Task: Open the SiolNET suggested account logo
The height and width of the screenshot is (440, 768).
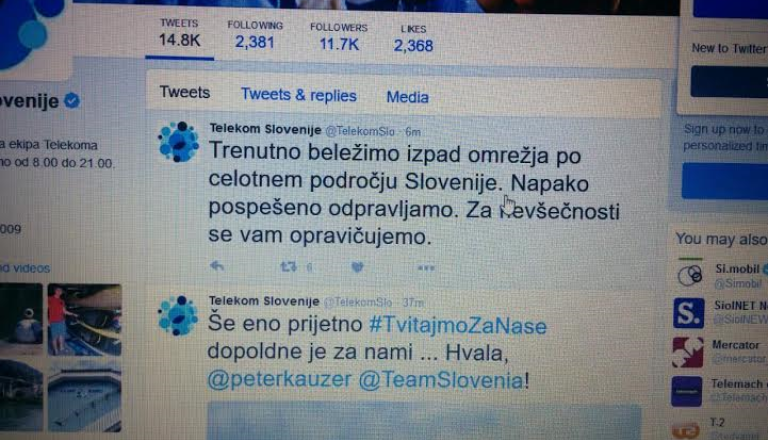Action: pos(688,313)
